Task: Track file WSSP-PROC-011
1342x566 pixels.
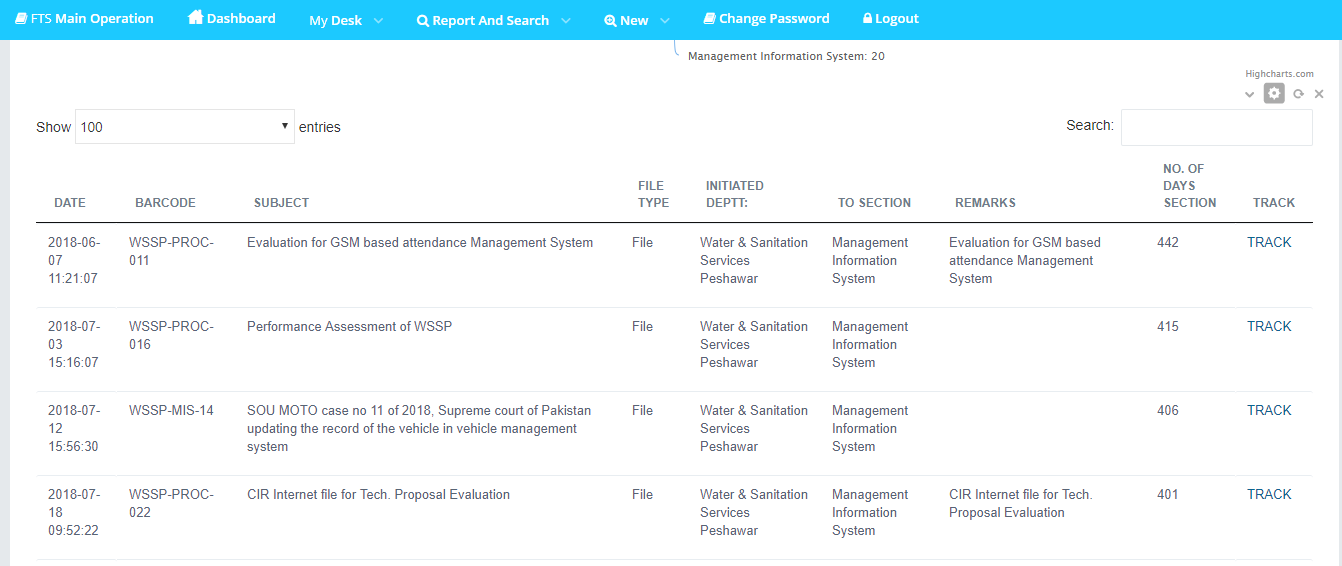Action: (1269, 242)
